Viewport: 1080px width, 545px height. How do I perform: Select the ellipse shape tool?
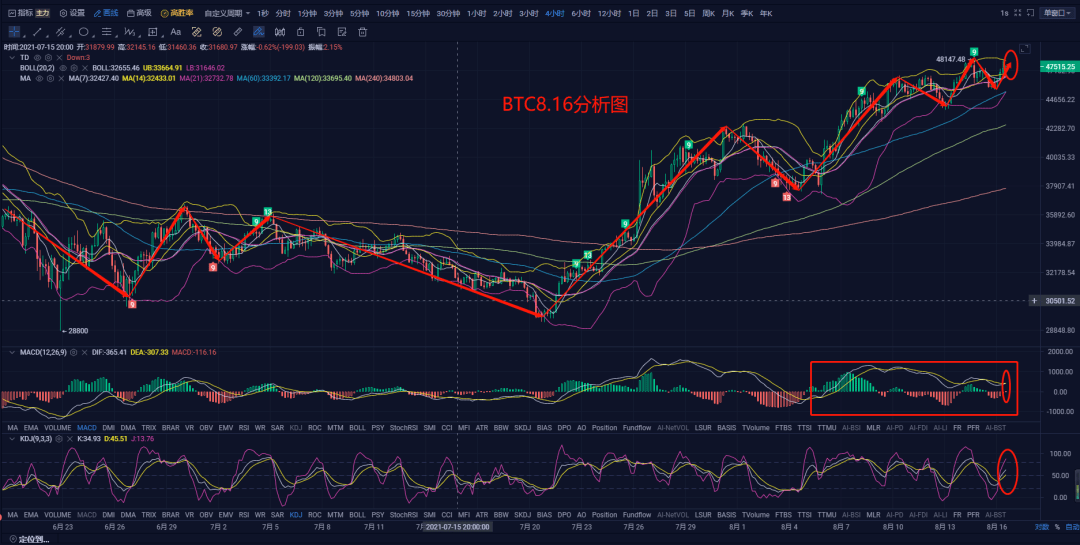pos(83,32)
